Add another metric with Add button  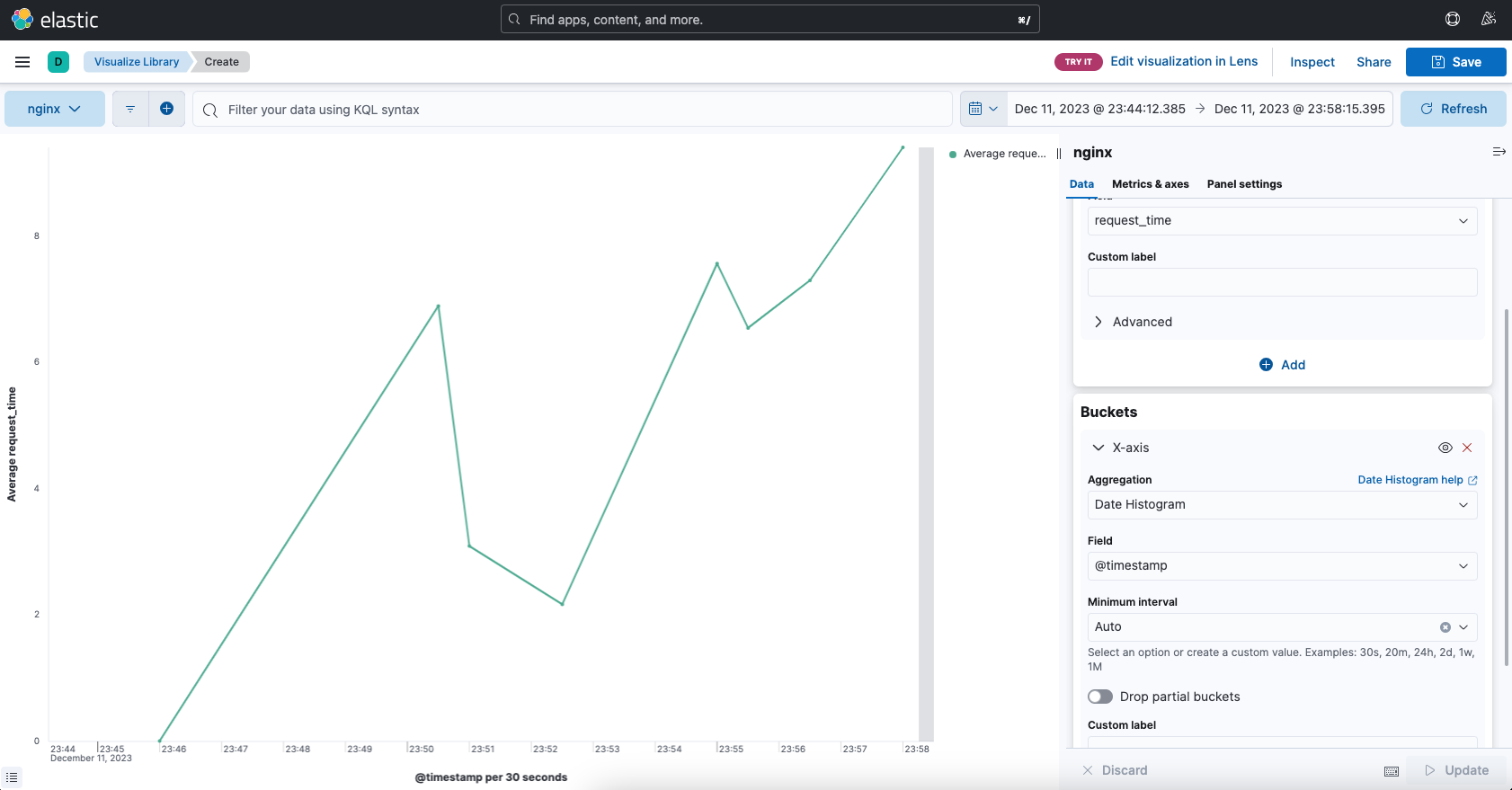[1283, 365]
